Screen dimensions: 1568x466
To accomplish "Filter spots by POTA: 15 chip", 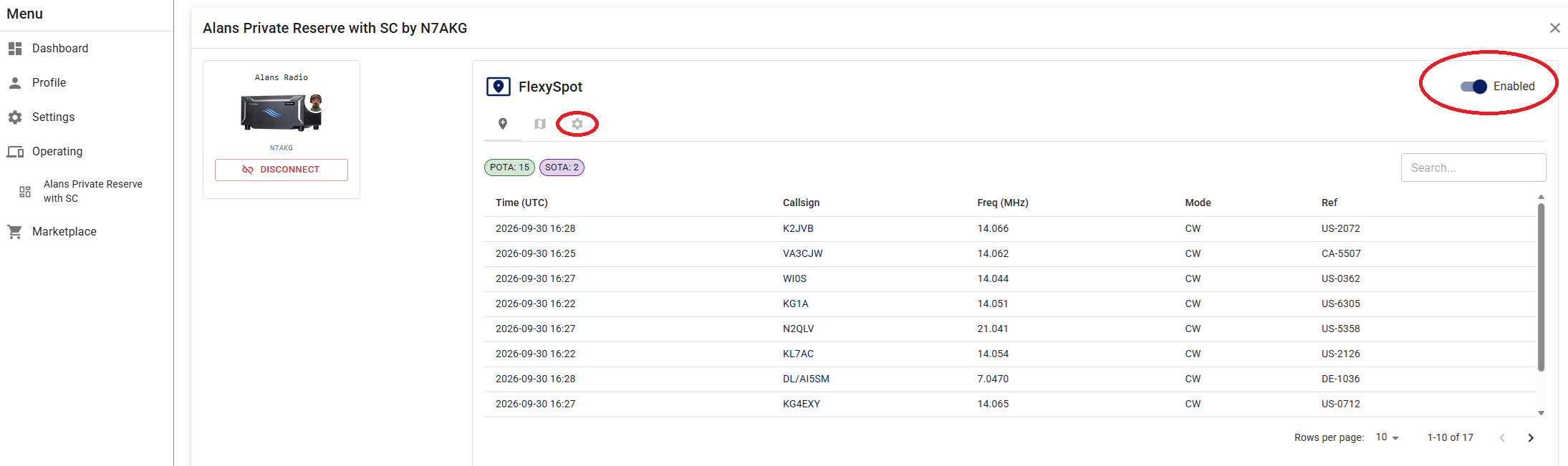I will (509, 168).
